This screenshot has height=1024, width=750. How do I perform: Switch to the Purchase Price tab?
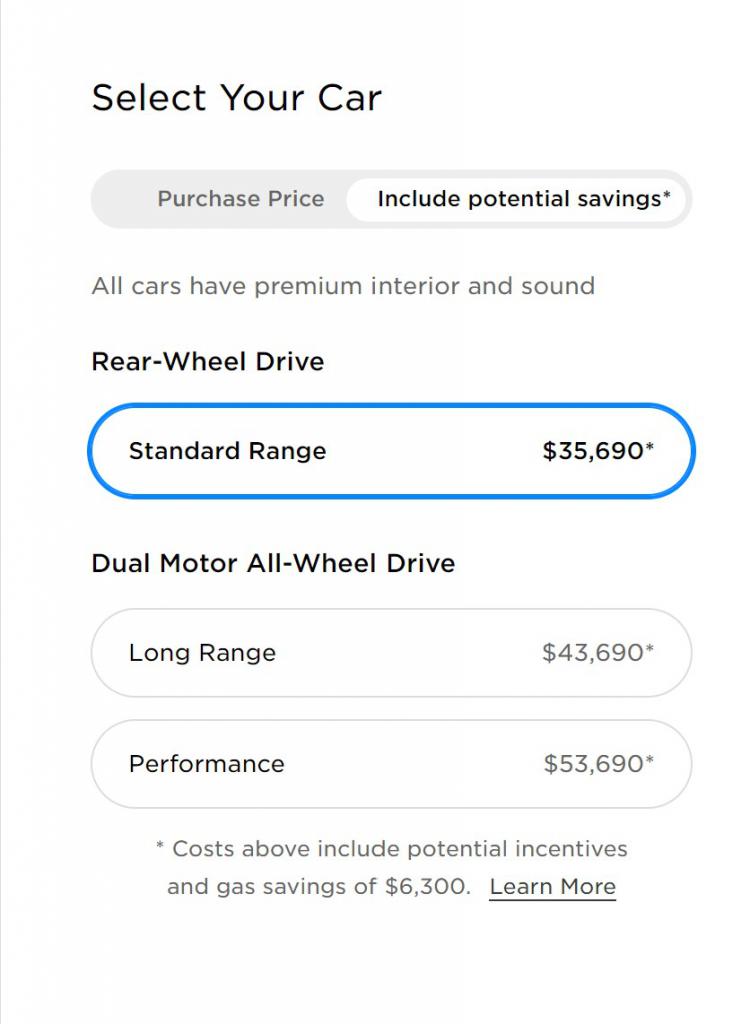pyautogui.click(x=240, y=199)
